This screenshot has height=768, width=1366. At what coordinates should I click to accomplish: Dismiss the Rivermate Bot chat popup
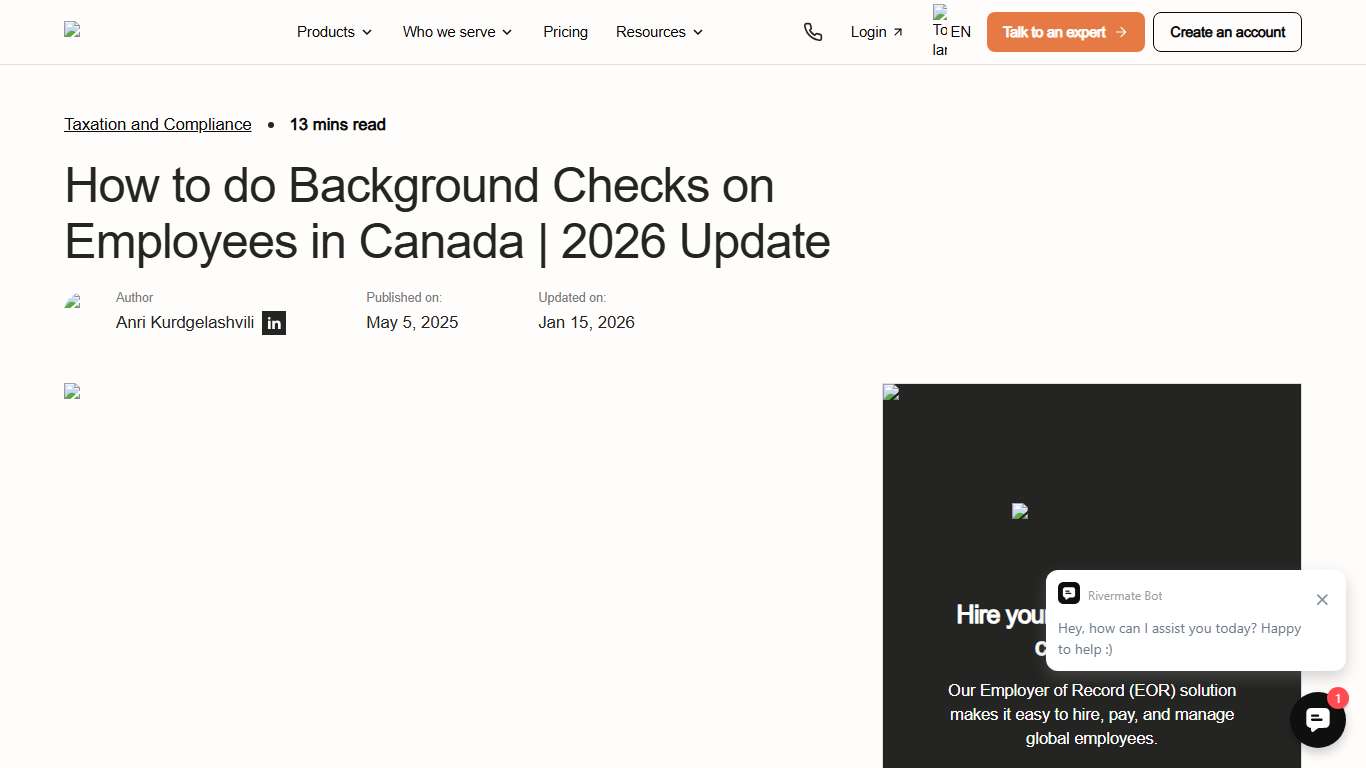[1322, 600]
